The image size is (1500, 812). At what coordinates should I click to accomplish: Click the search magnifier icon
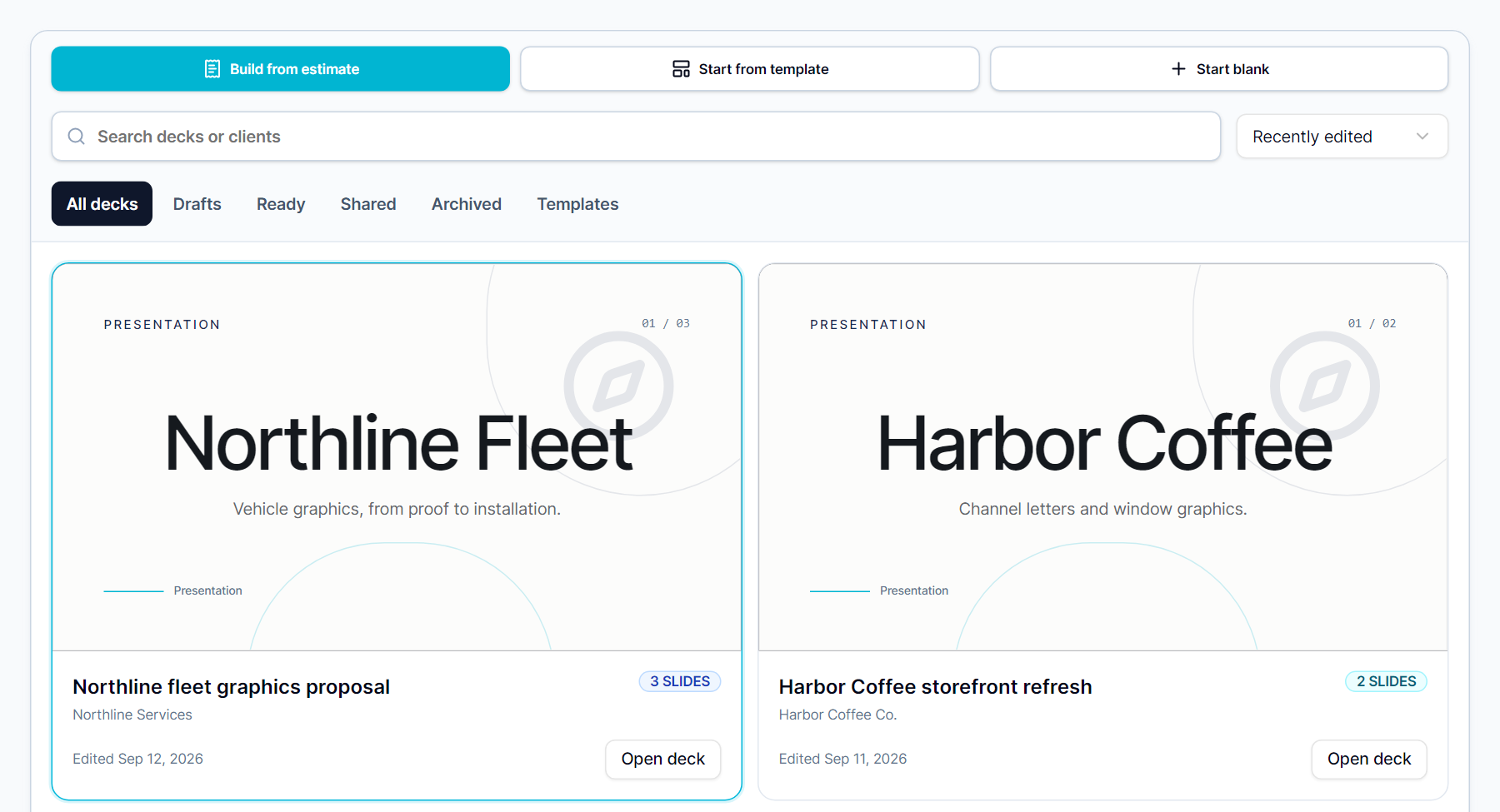tap(77, 137)
